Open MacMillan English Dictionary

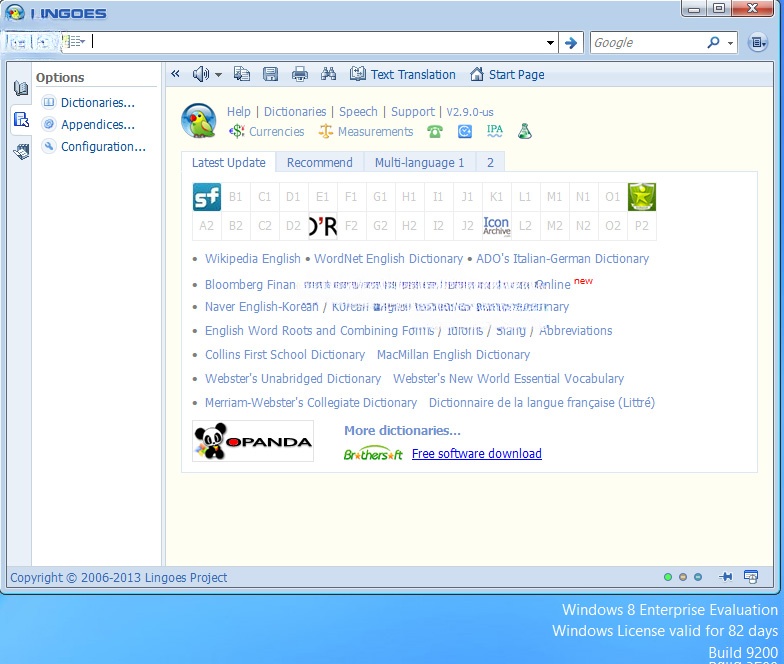[453, 354]
